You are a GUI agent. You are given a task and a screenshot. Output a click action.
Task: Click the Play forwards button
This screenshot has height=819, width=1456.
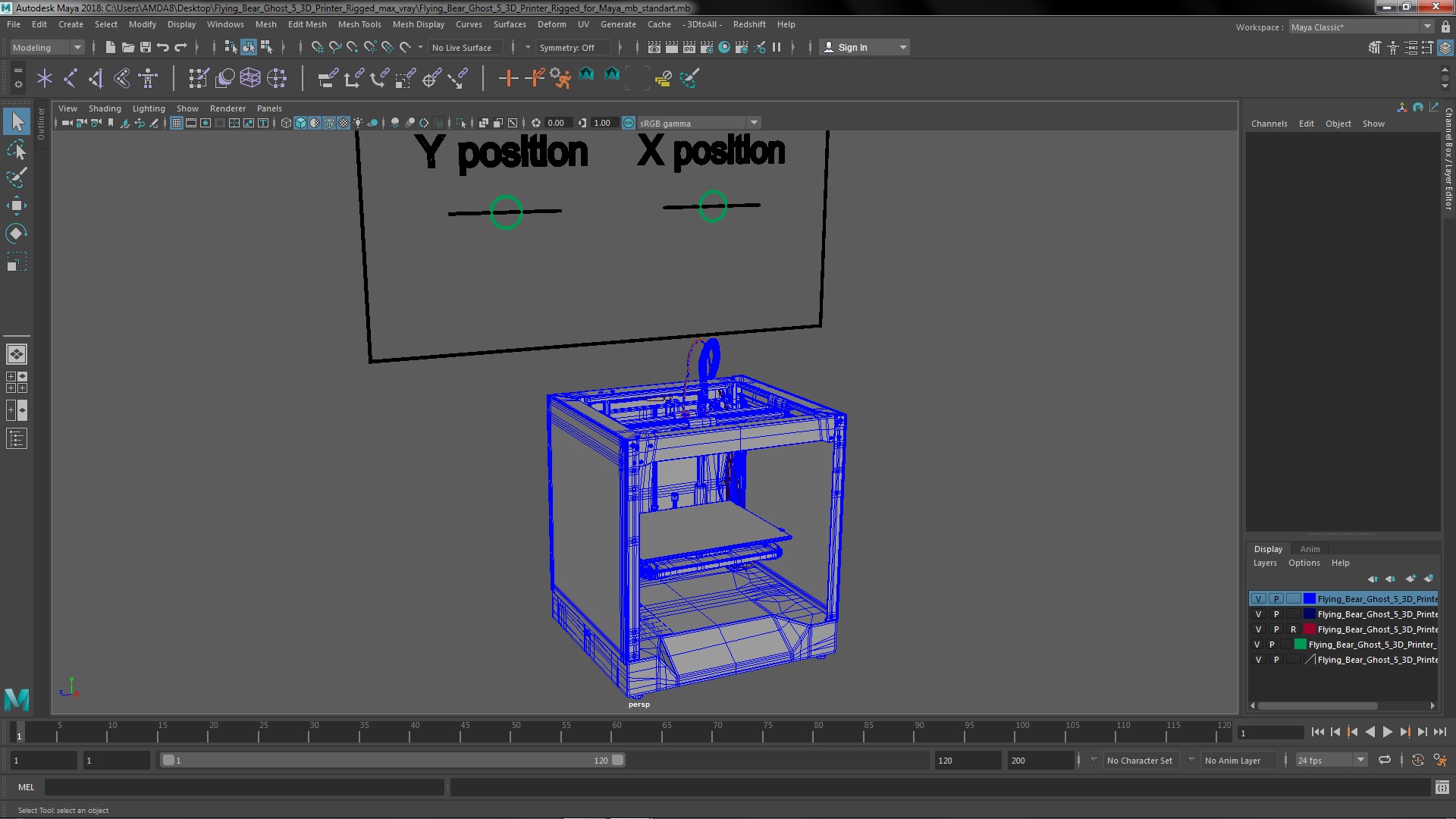pyautogui.click(x=1387, y=732)
